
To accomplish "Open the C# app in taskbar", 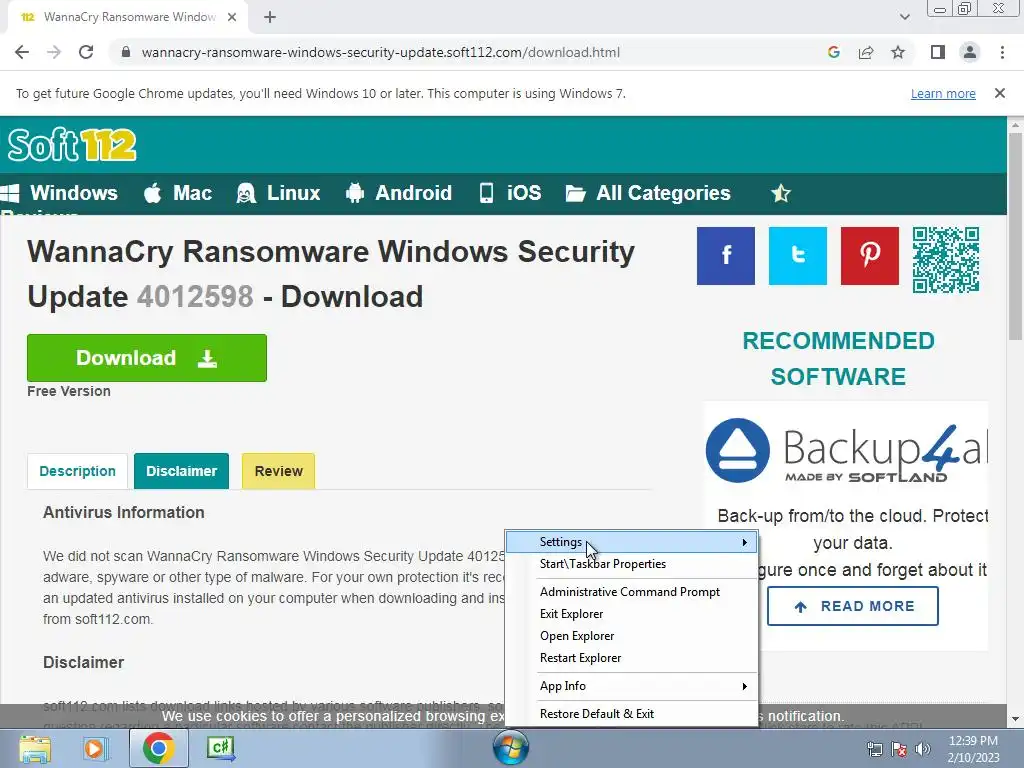I will click(x=221, y=748).
